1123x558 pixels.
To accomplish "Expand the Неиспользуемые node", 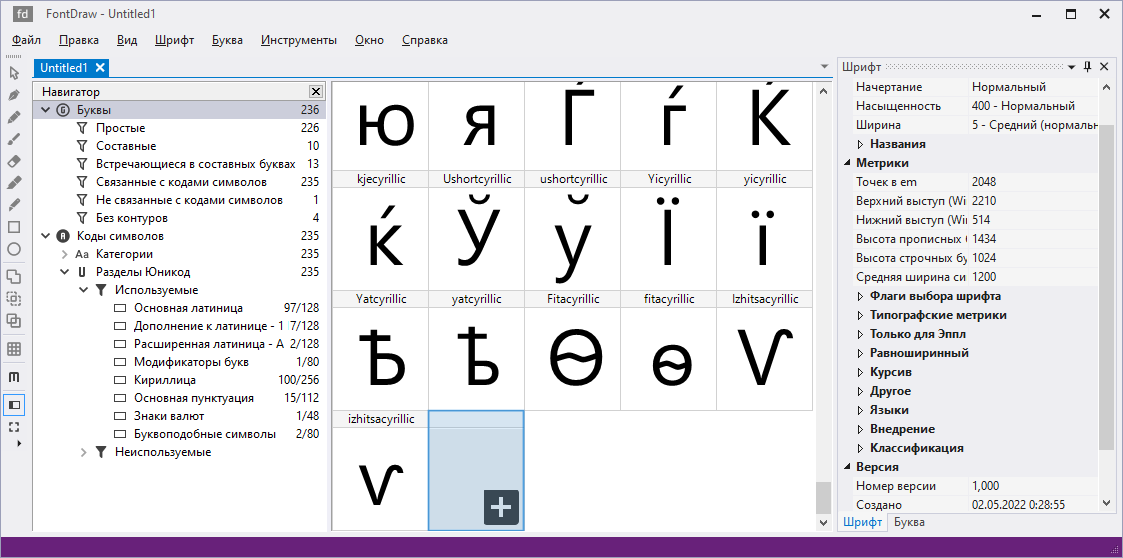I will [83, 452].
